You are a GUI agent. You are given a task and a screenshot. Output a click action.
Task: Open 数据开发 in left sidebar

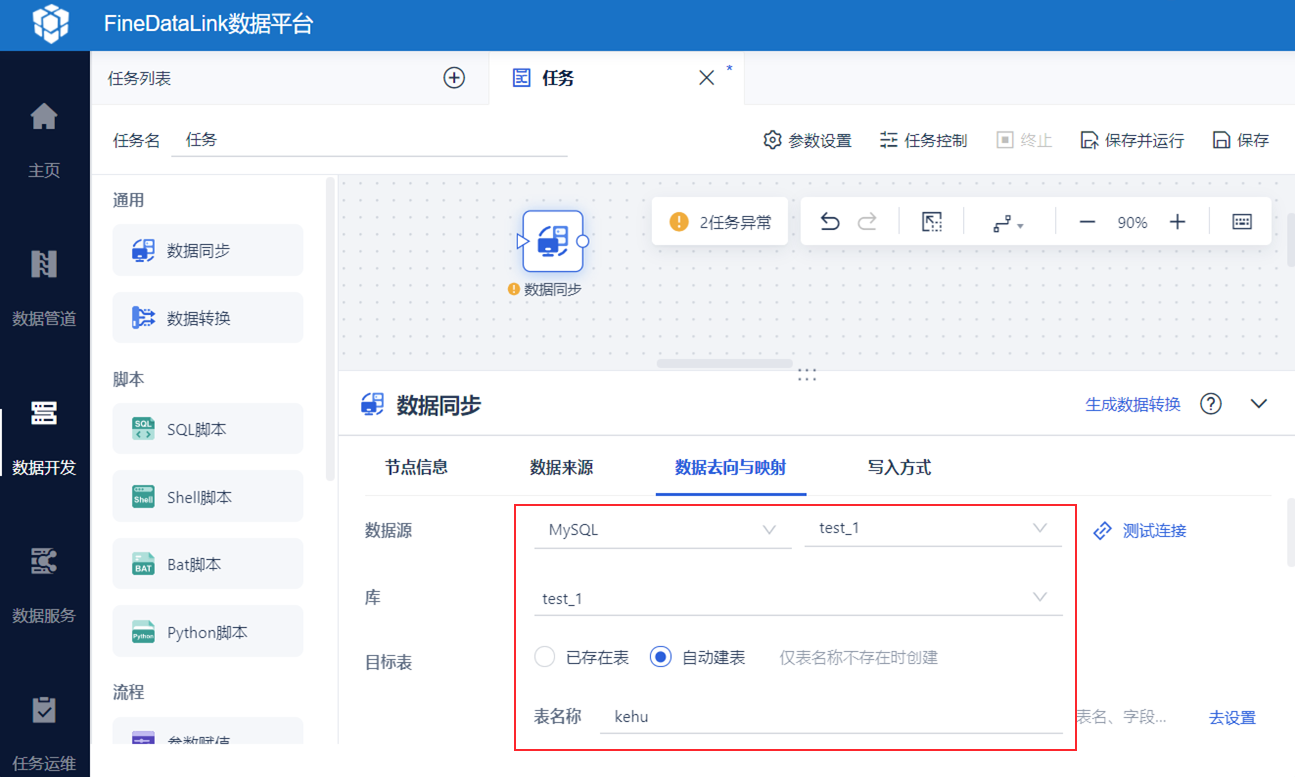point(44,438)
